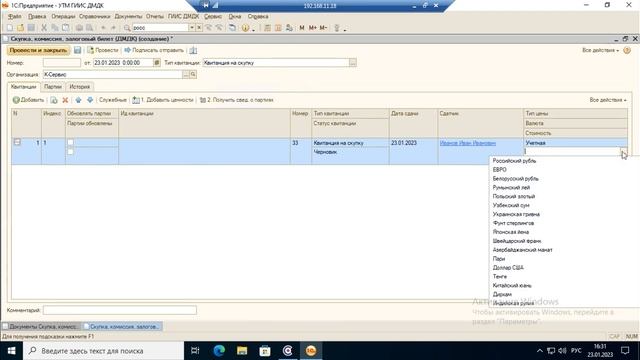Open Print preview from main toolbar

pos(89,28)
